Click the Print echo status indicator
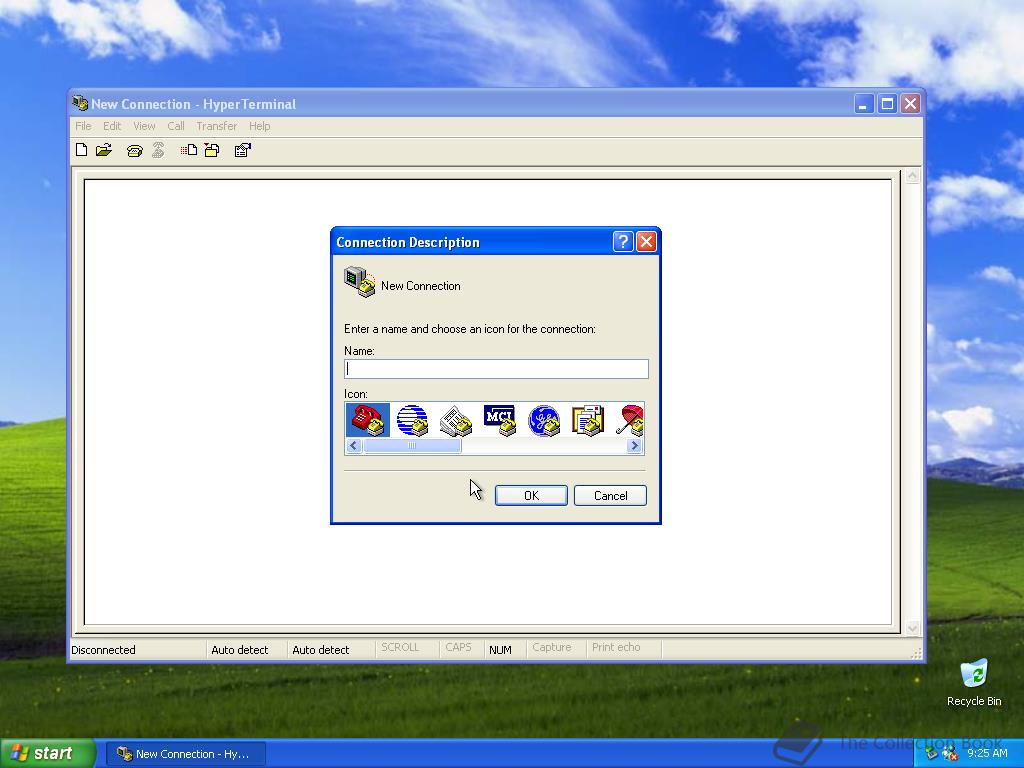The image size is (1024, 768). [x=616, y=647]
